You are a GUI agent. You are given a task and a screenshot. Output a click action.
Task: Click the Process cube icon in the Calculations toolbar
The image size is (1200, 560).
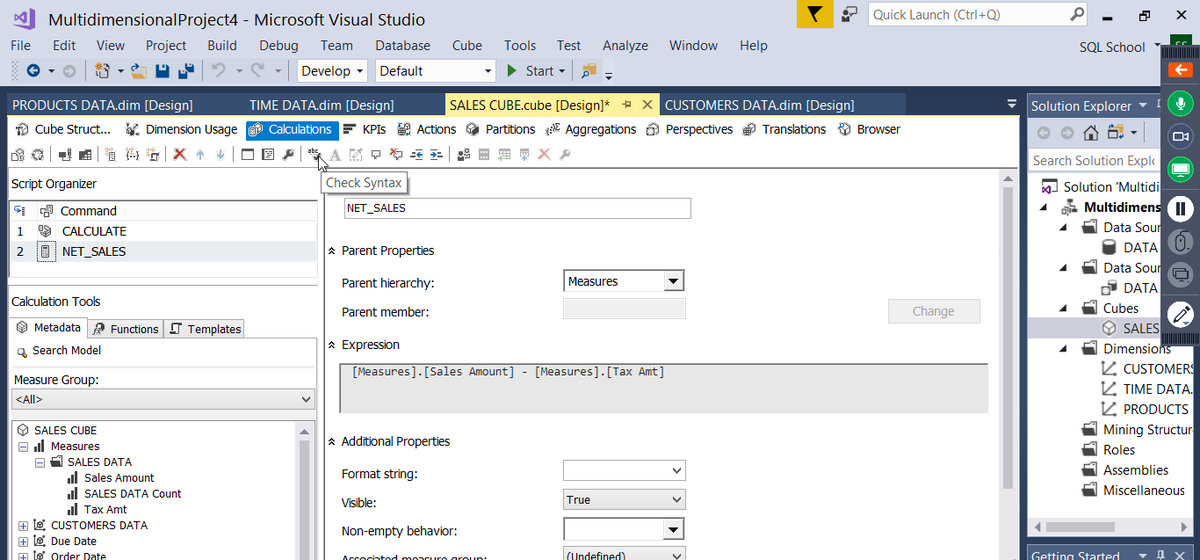tap(18, 155)
